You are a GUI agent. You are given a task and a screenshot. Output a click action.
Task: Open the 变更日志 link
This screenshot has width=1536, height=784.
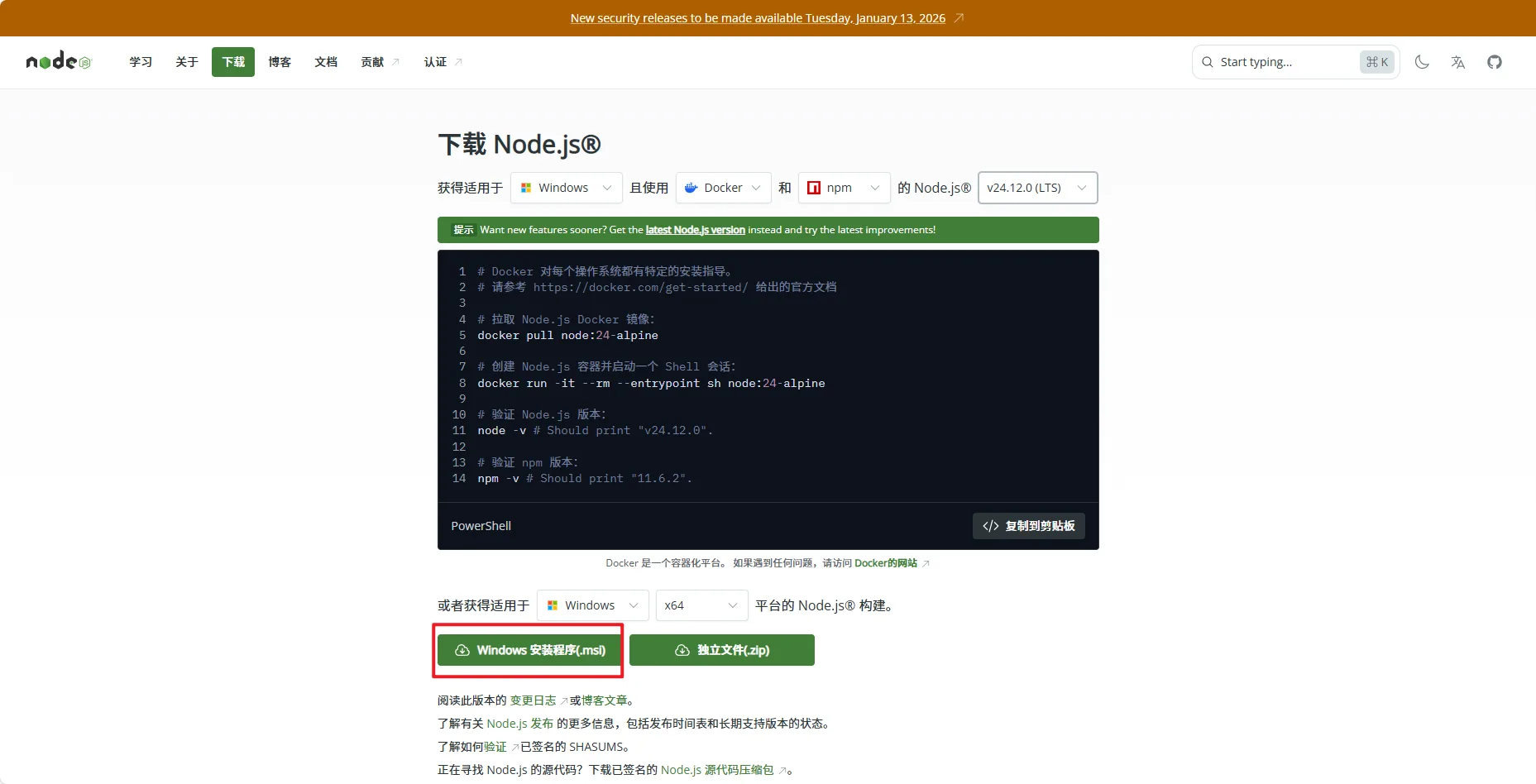pyautogui.click(x=533, y=700)
